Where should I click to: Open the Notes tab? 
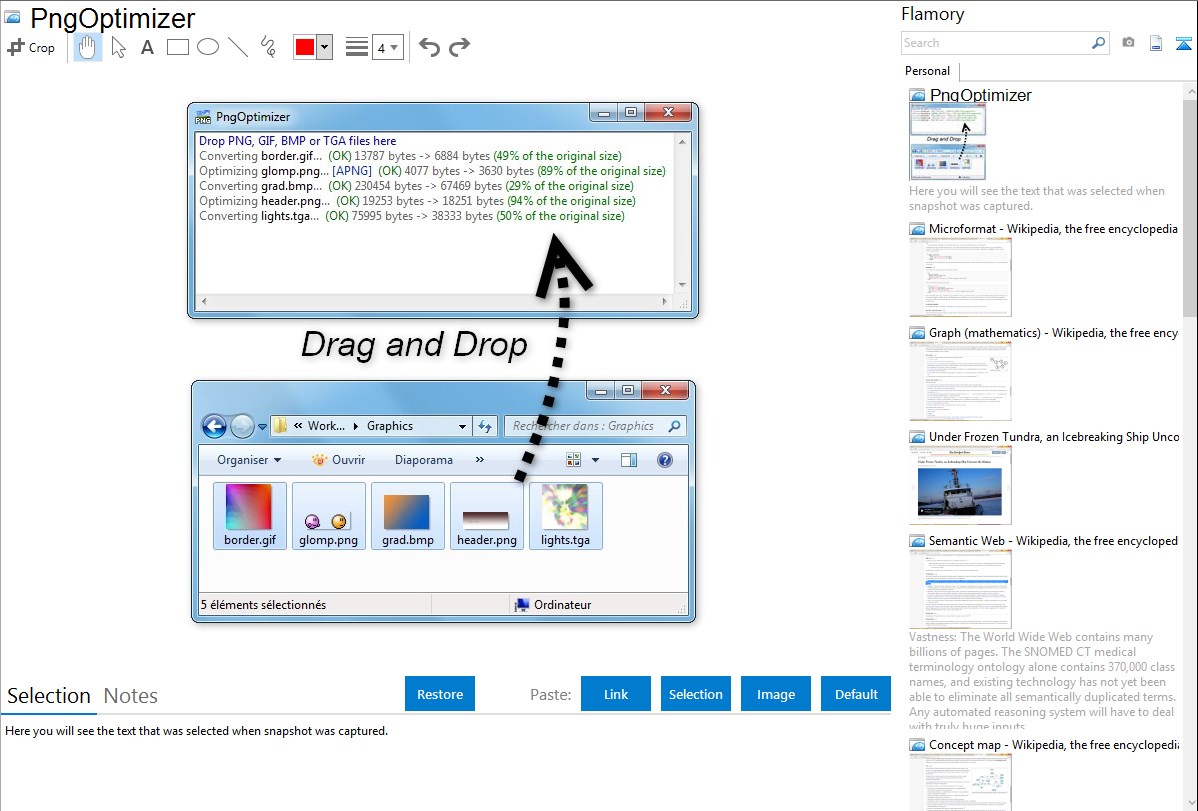click(x=131, y=696)
